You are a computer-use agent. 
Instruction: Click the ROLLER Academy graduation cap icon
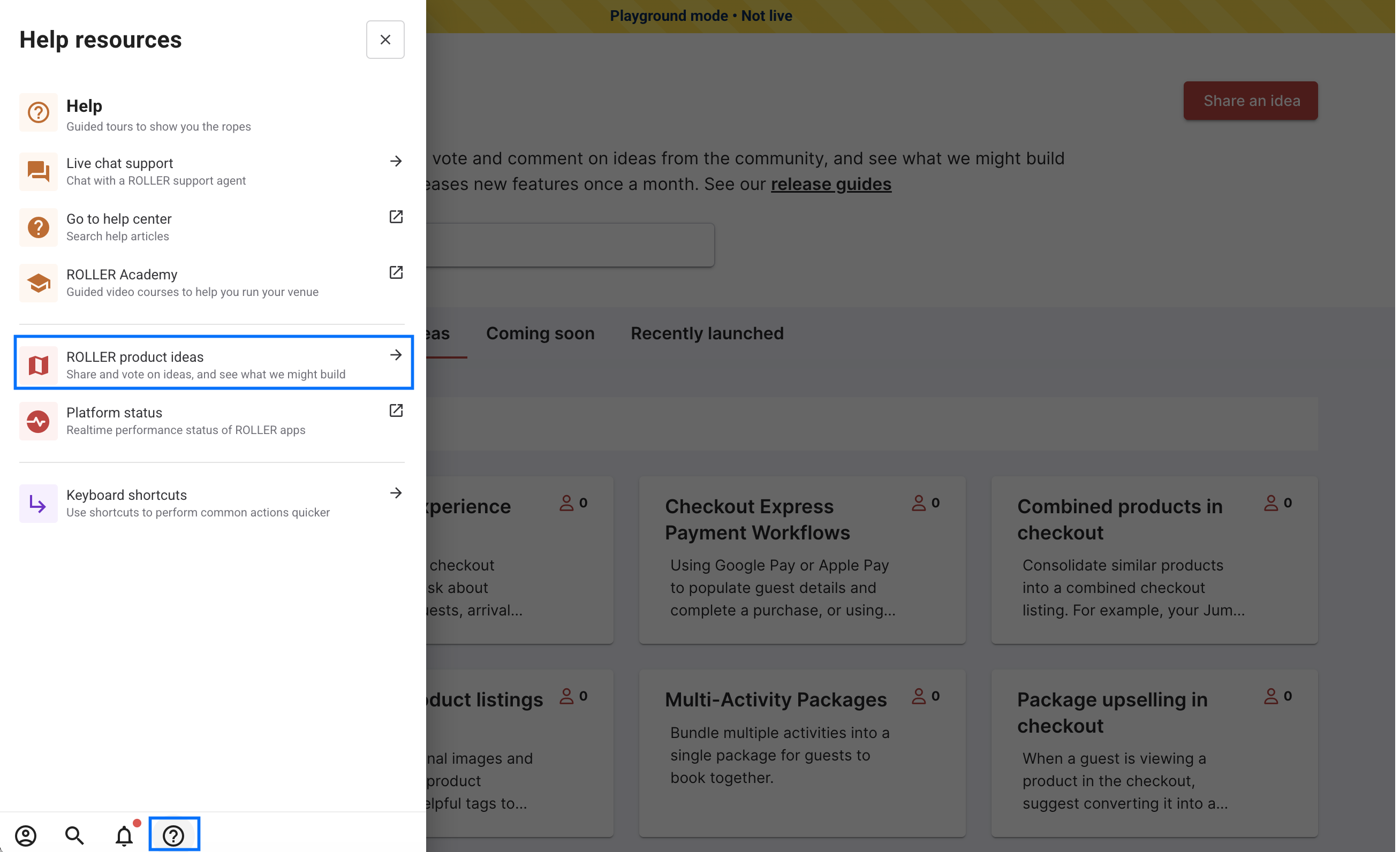coord(38,283)
